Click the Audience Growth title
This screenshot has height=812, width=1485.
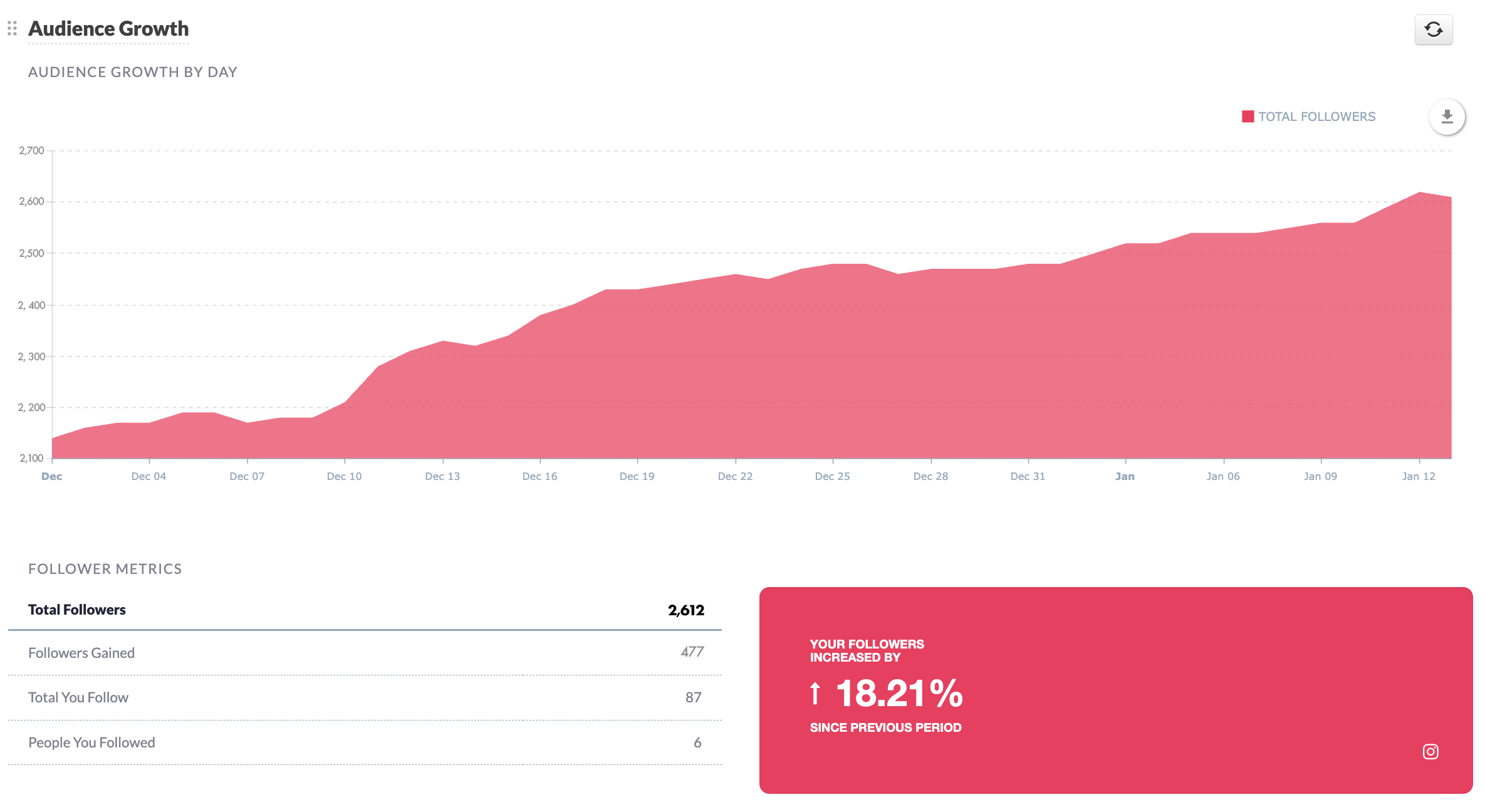[108, 29]
